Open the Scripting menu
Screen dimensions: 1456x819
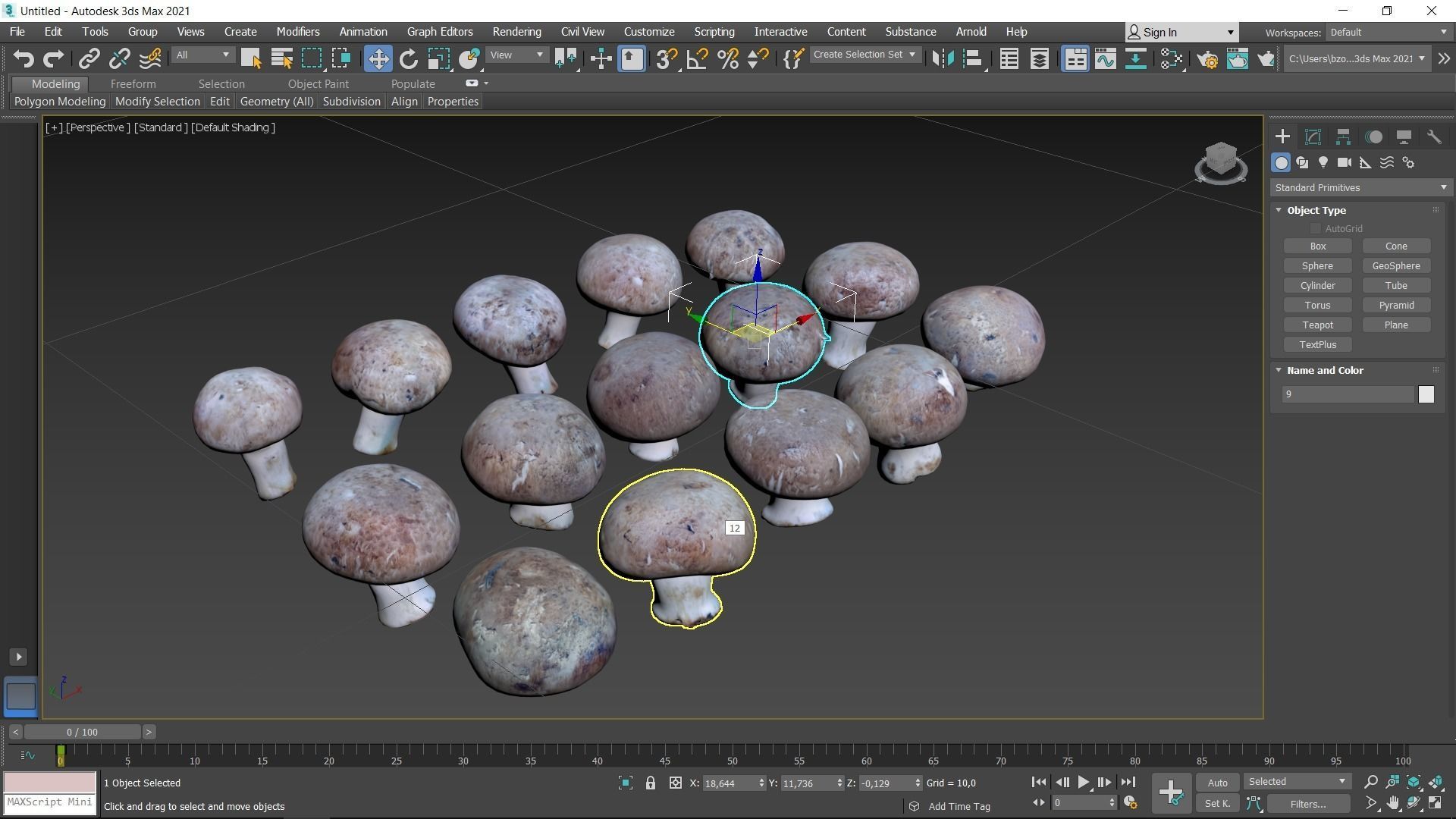click(714, 32)
